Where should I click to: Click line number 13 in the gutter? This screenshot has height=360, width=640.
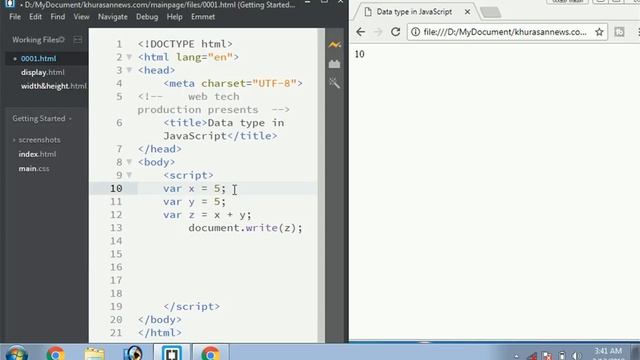116,228
